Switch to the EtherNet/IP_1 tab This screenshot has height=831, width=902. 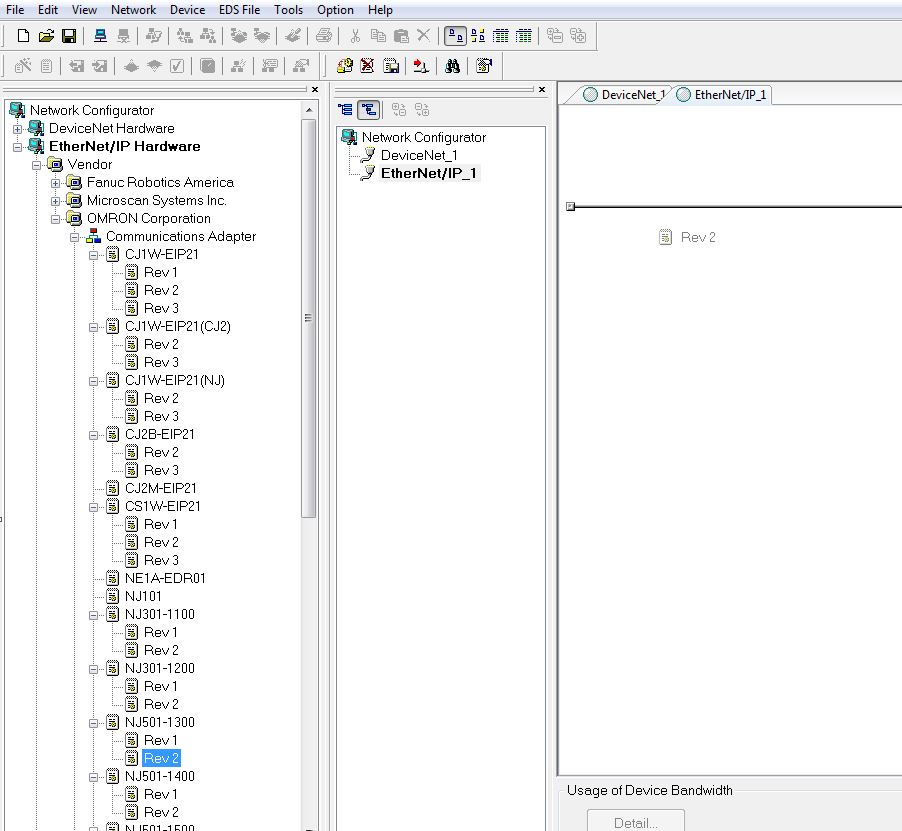722,95
